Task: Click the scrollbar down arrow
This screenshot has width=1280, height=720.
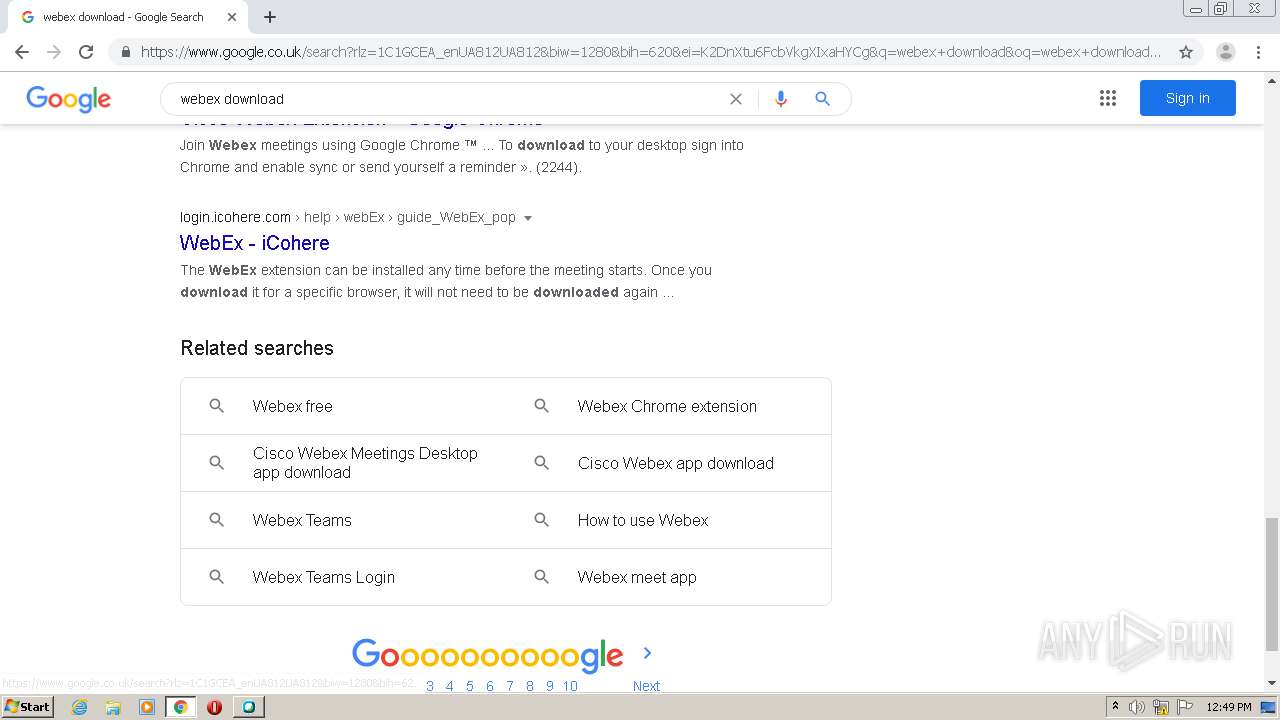Action: (x=1271, y=684)
